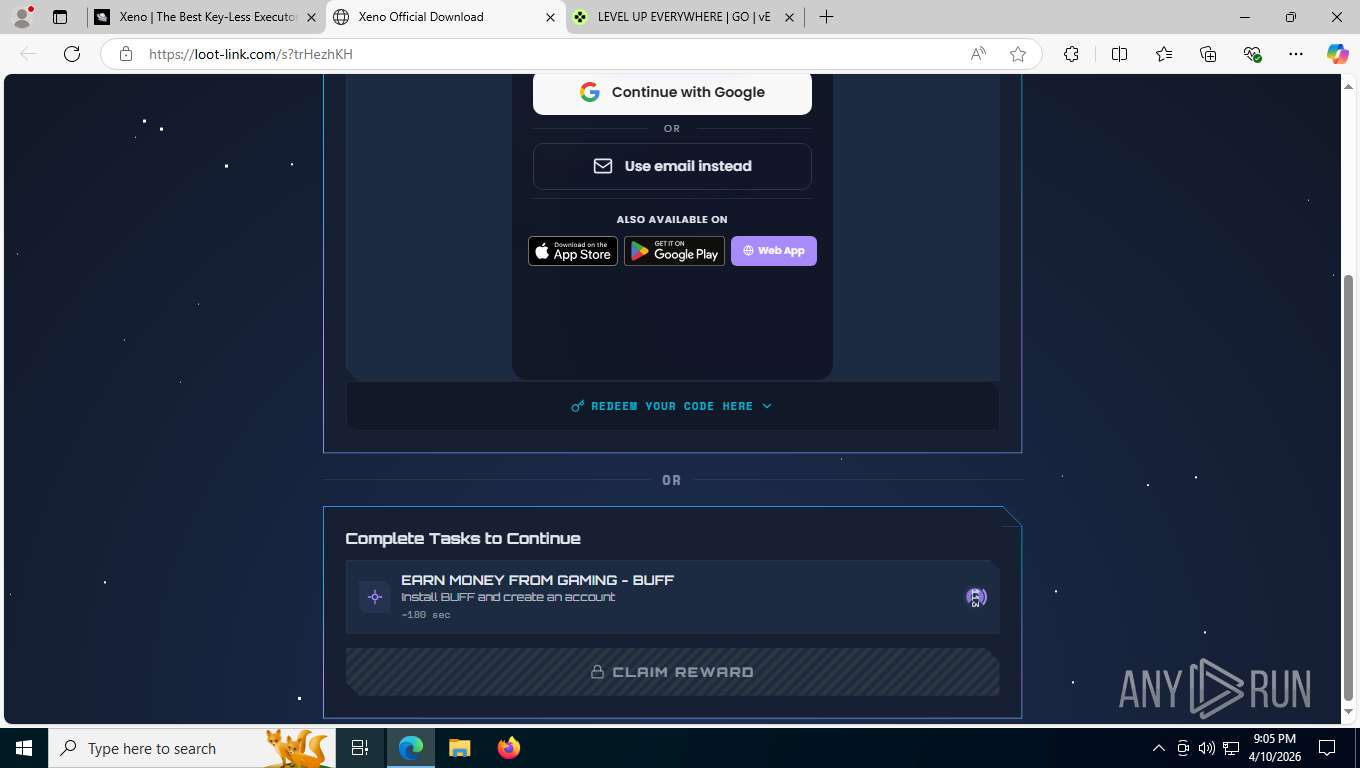The height and width of the screenshot is (768, 1360).
Task: Select the Xeno Official Download tab
Action: (446, 17)
